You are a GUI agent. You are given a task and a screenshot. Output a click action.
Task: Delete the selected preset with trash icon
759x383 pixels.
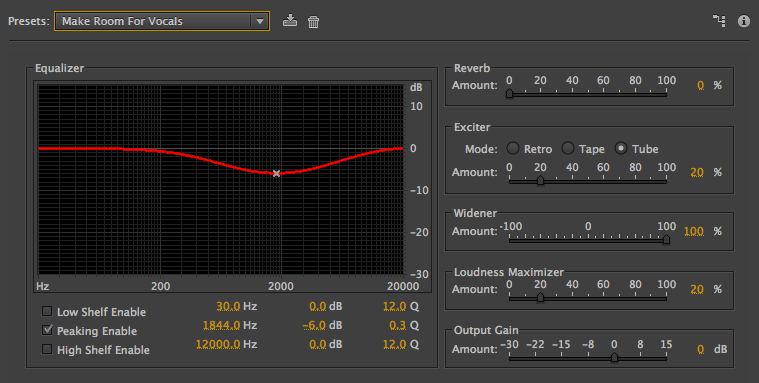[x=314, y=22]
